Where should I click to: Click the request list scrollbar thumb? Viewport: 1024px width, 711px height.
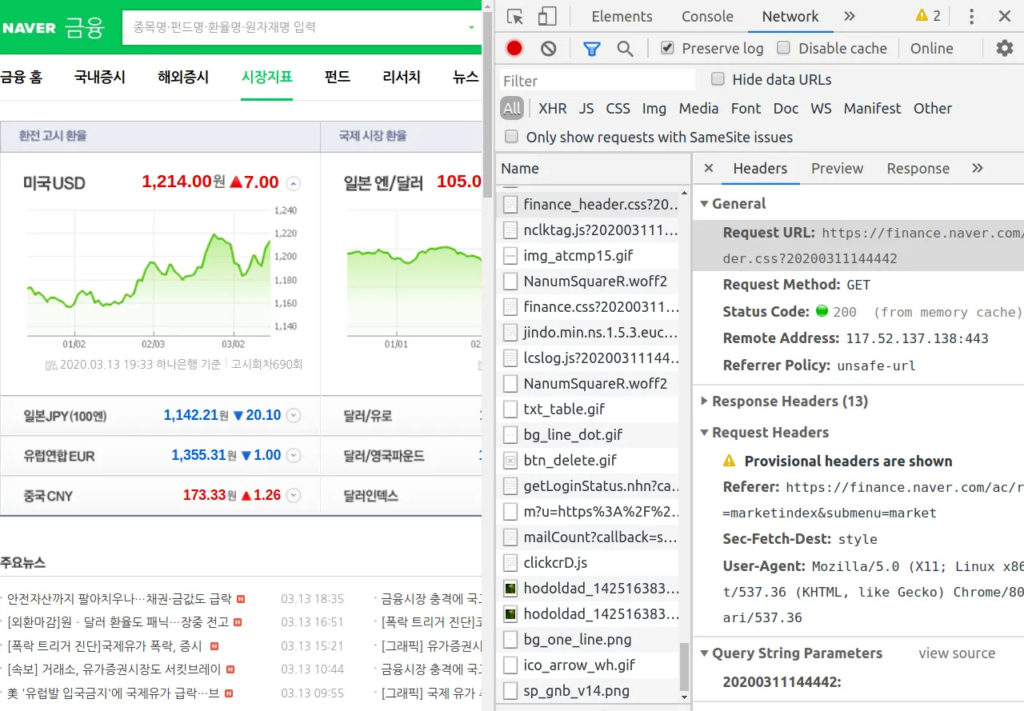click(684, 667)
